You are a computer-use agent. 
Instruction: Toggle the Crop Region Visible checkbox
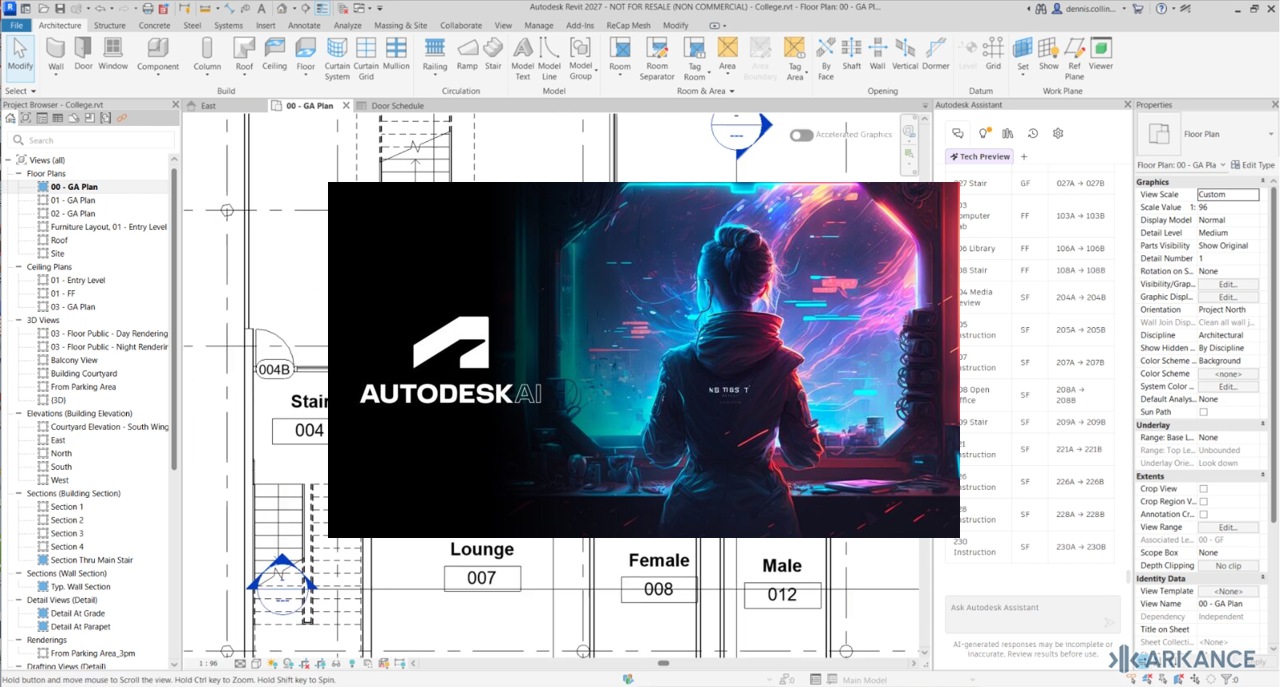coord(1203,502)
